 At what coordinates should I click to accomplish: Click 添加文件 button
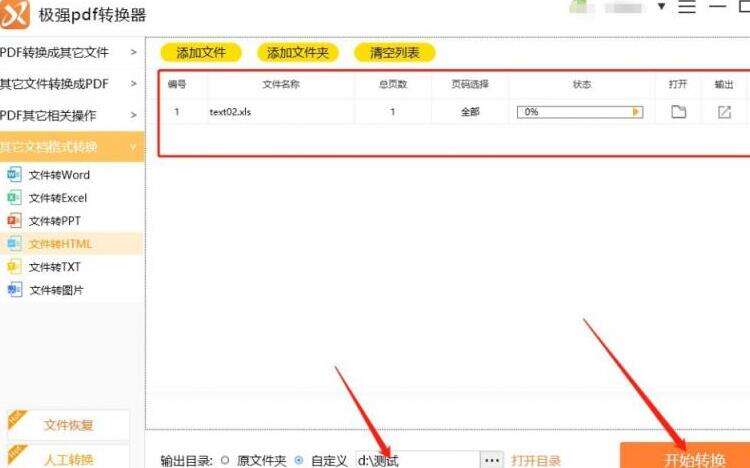201,53
